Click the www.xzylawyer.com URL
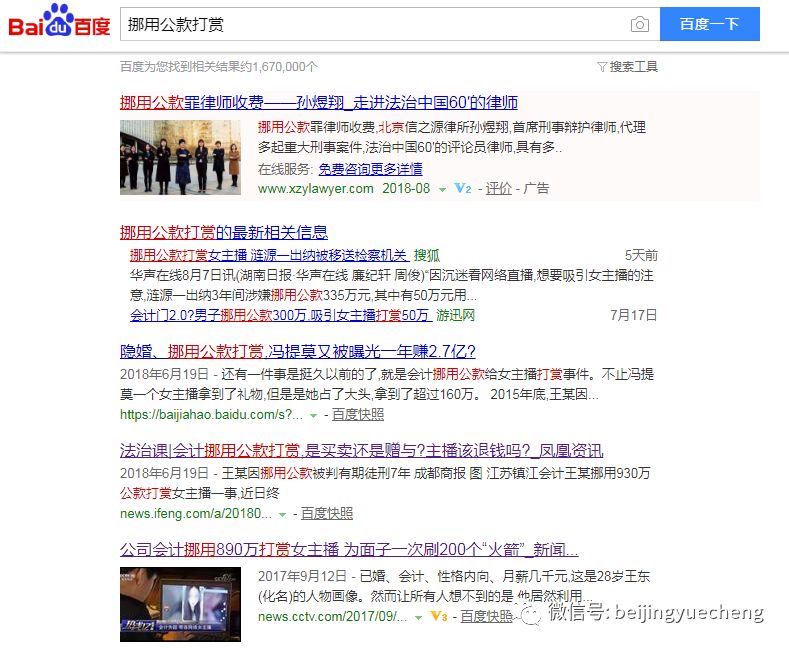Viewport: 789px width, 648px height. [315, 189]
